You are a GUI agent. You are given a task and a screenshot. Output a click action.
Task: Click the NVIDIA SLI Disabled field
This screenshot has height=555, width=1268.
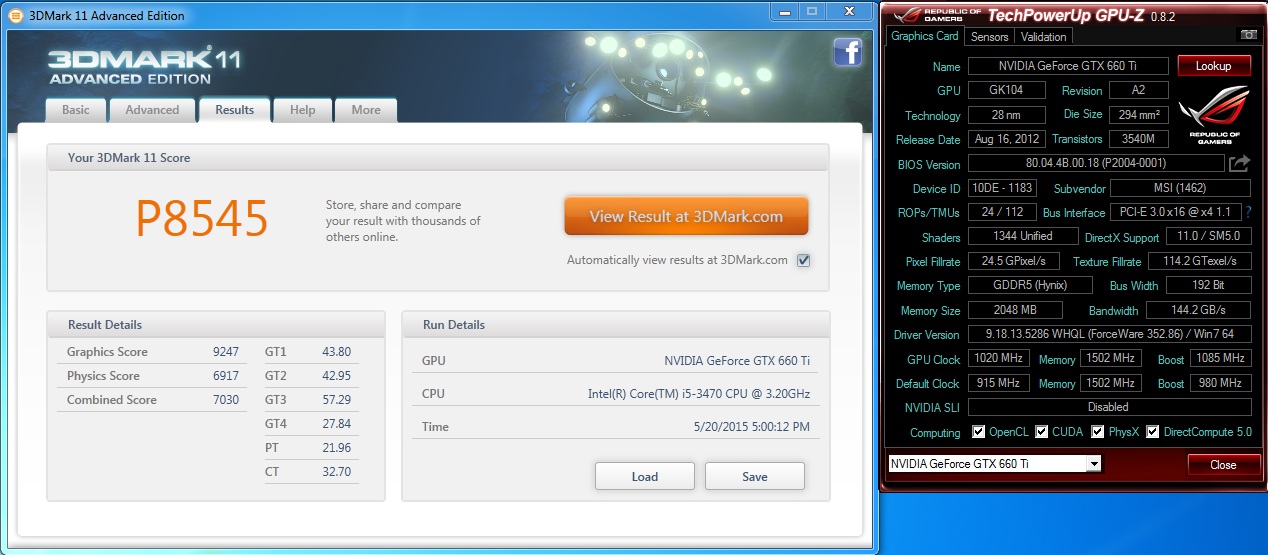(x=1109, y=407)
